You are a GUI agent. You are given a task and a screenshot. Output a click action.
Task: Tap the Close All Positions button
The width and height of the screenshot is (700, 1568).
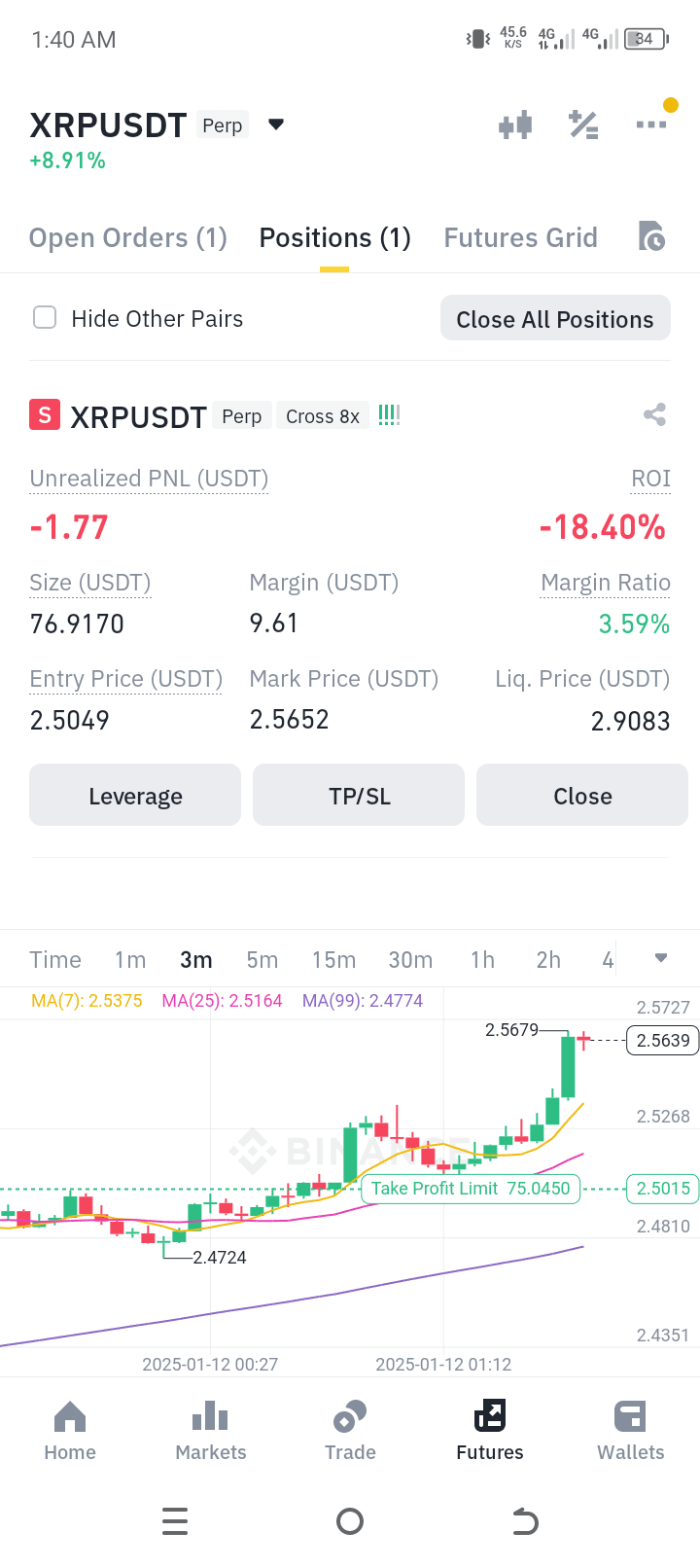point(555,318)
